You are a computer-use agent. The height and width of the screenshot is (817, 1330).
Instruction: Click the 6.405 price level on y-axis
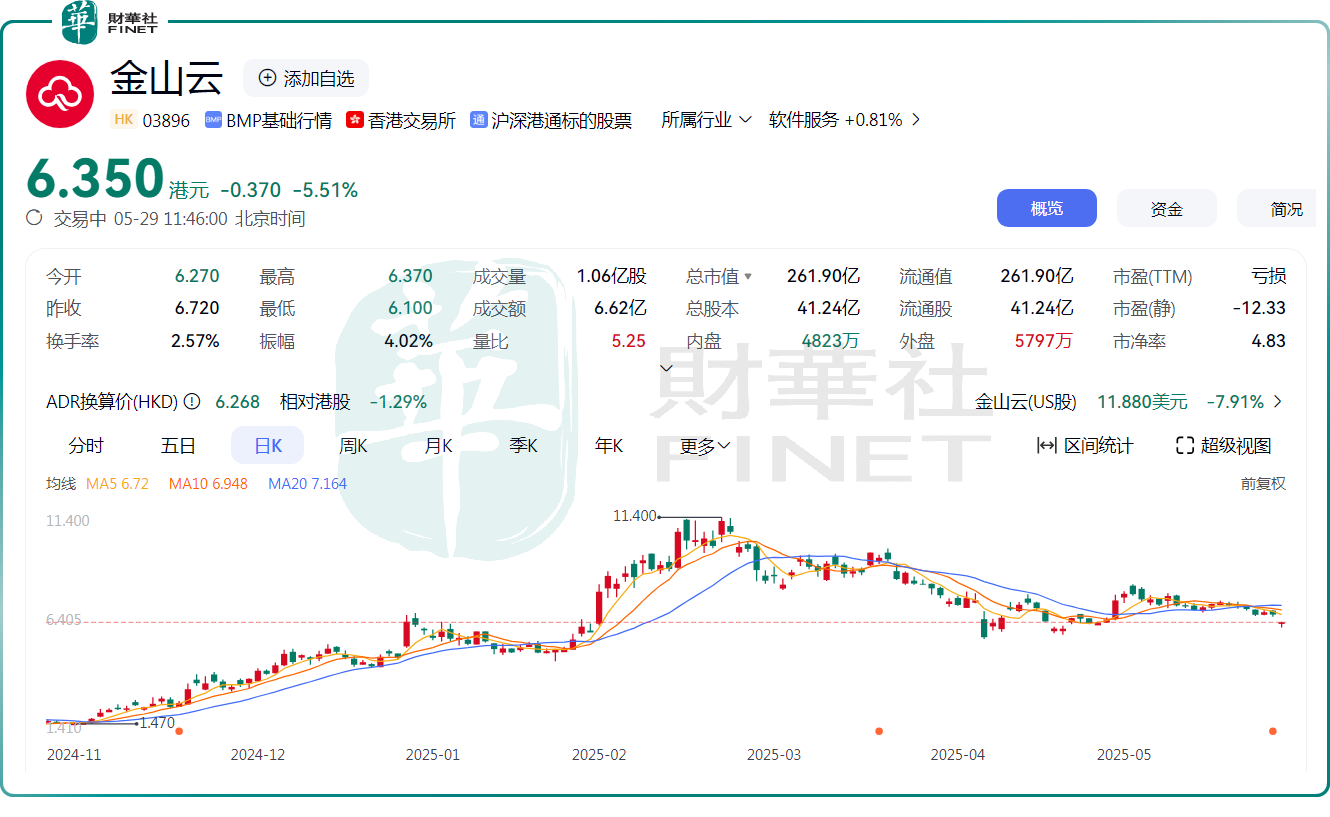pyautogui.click(x=63, y=621)
